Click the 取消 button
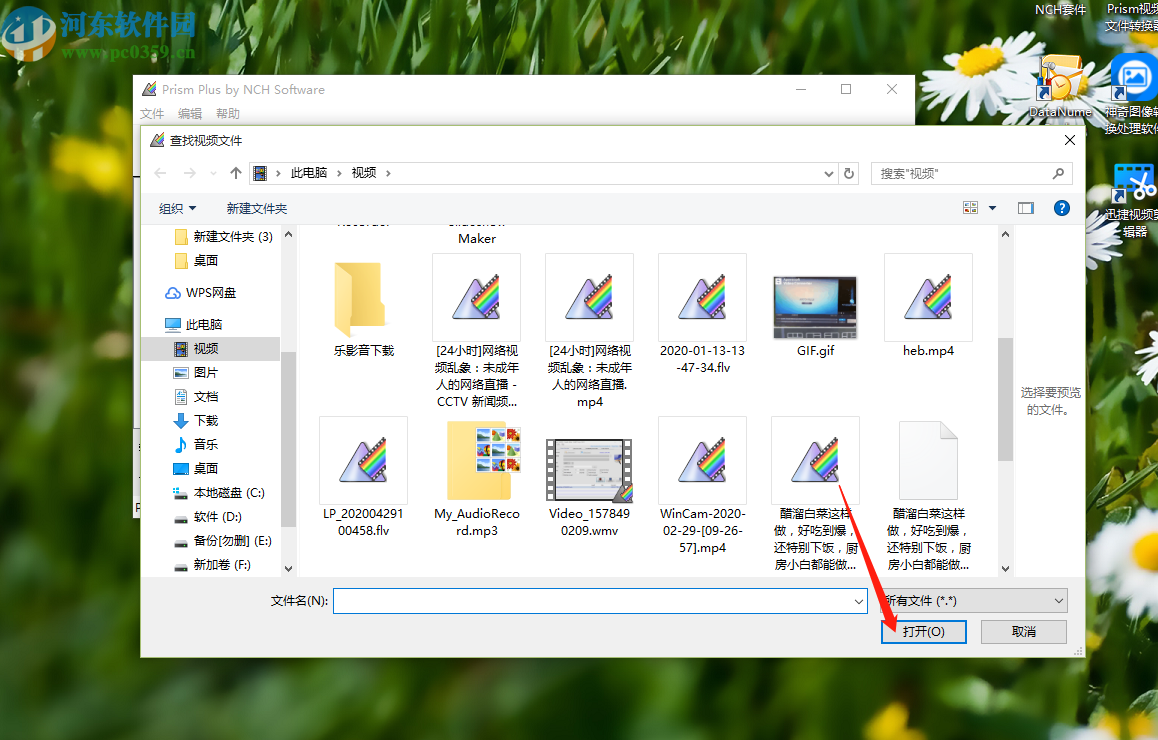This screenshot has width=1158, height=740. click(x=1023, y=631)
